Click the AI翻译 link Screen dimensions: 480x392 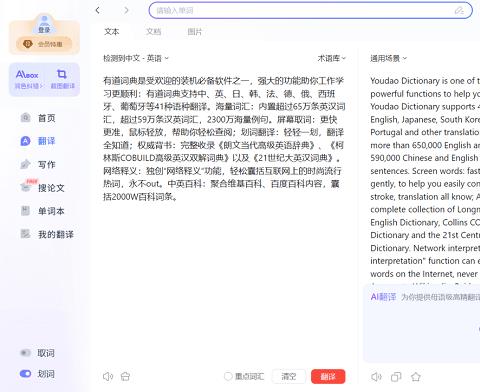click(383, 297)
